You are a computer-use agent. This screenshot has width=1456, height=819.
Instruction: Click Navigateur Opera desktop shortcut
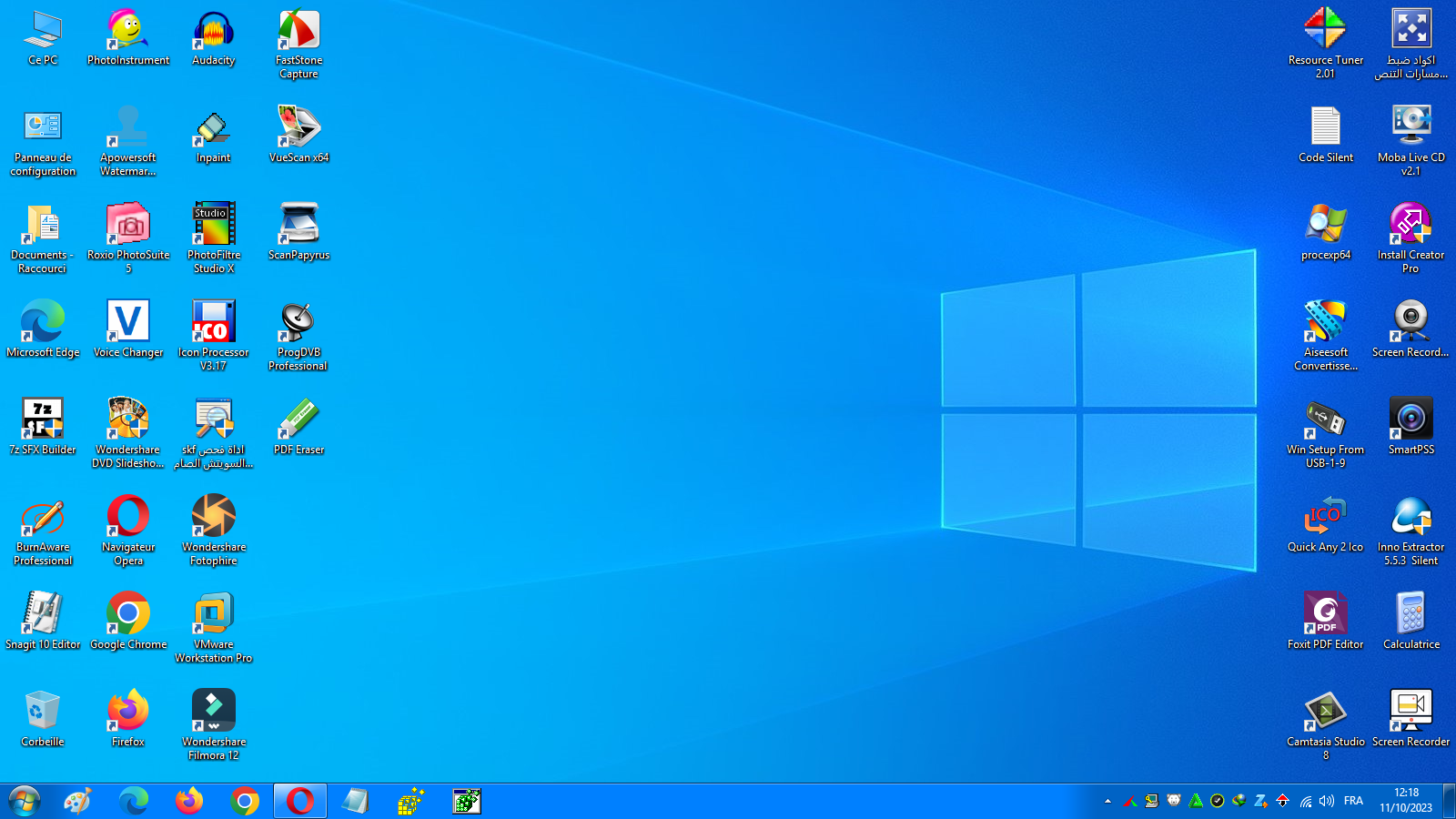(x=128, y=531)
